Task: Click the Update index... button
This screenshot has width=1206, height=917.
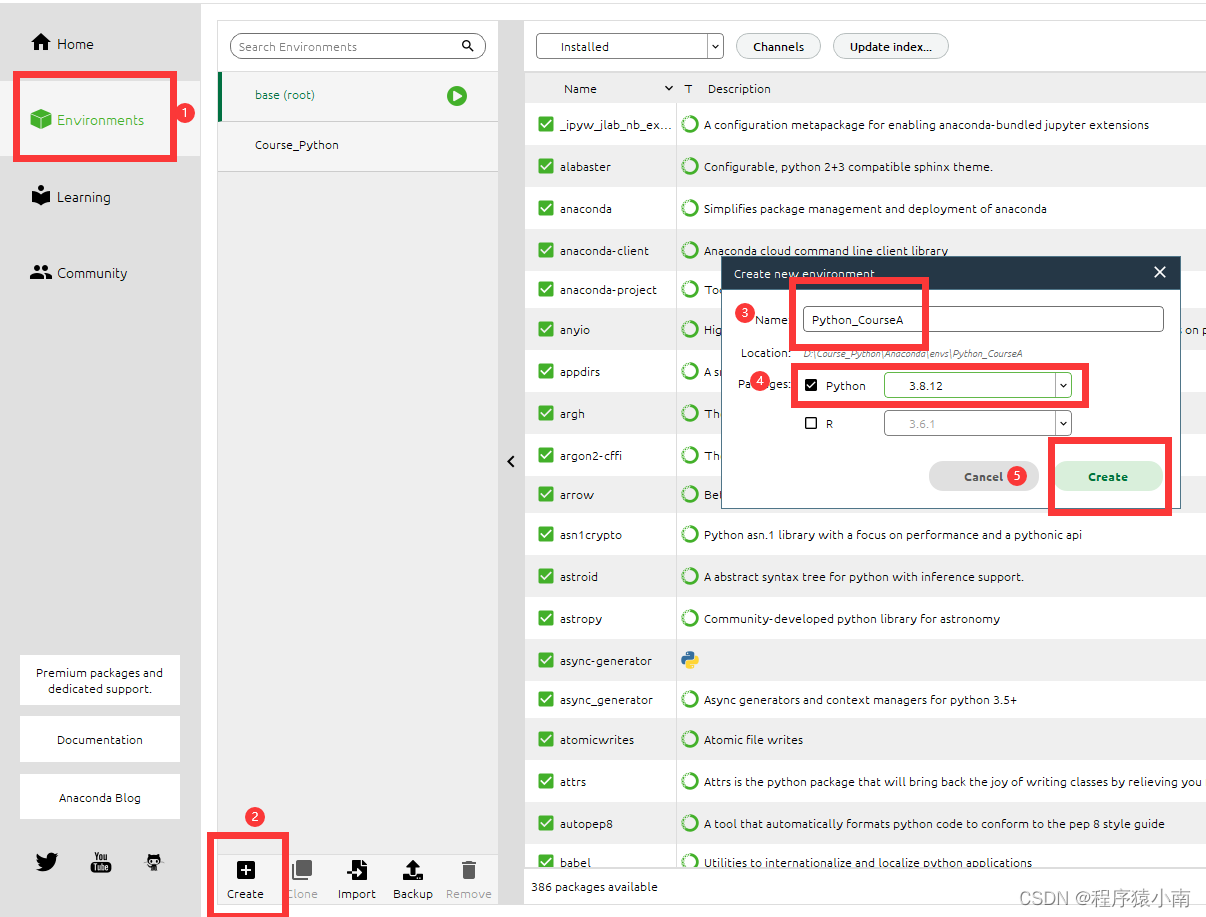Action: click(891, 46)
